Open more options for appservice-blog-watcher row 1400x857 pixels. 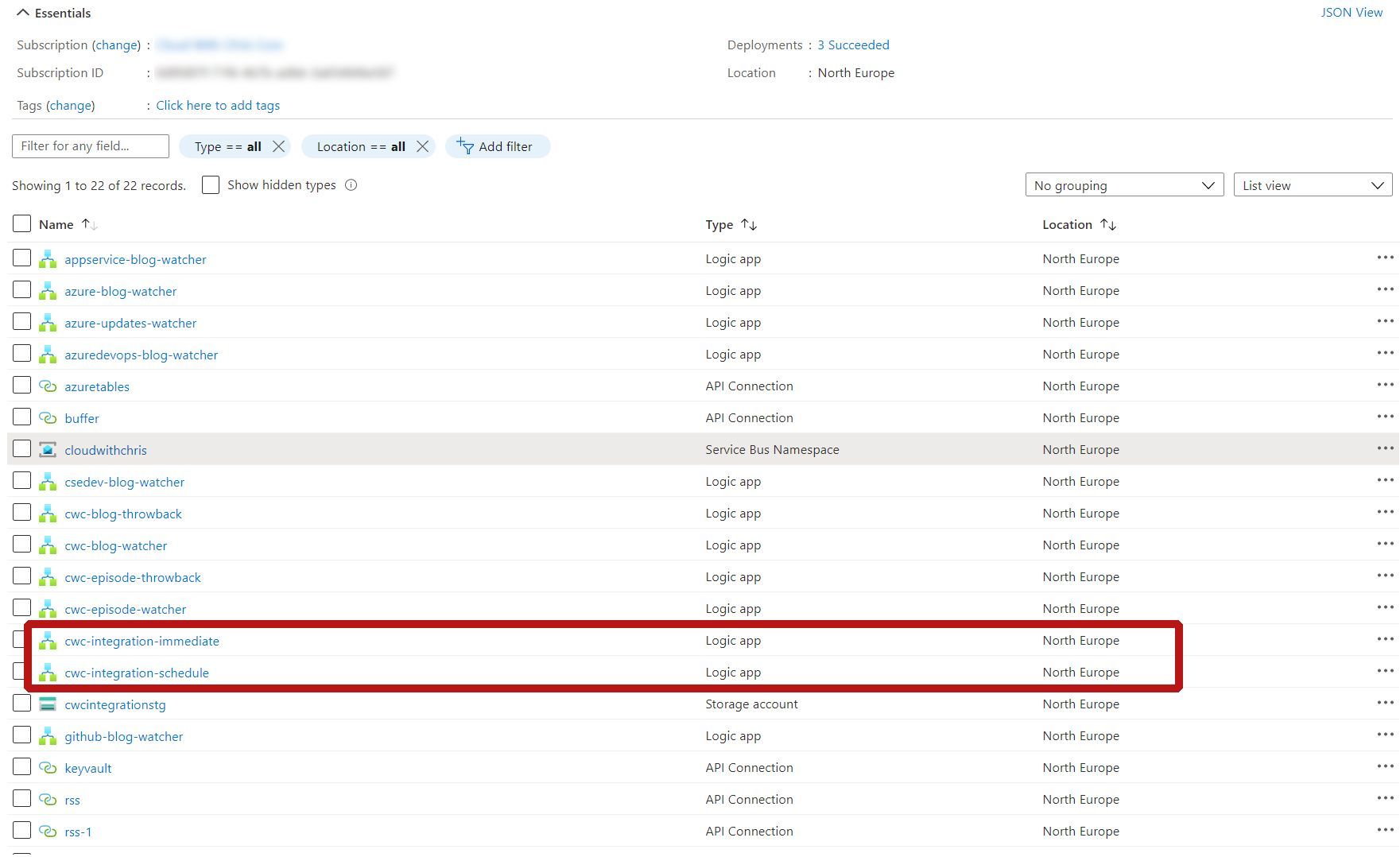(x=1385, y=258)
